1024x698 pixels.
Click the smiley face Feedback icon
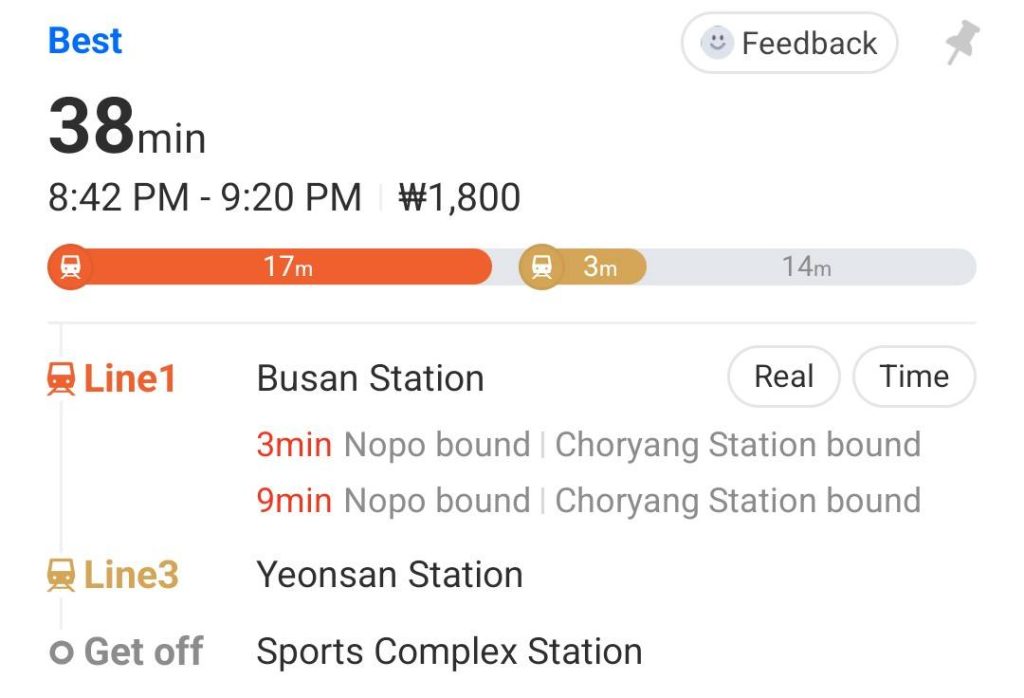point(716,43)
